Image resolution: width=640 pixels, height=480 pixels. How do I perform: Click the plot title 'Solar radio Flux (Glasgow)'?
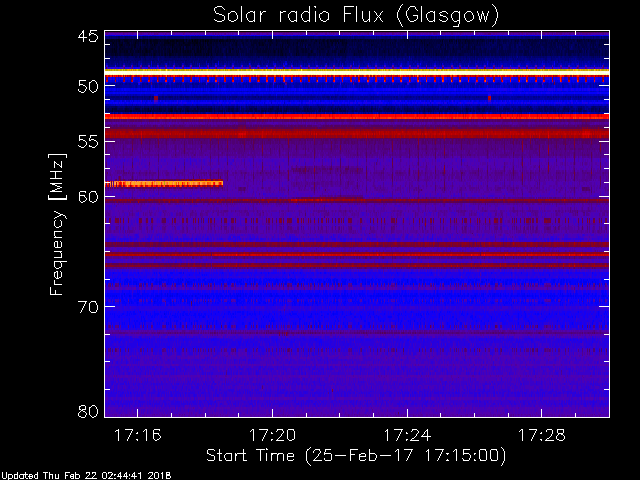356,15
